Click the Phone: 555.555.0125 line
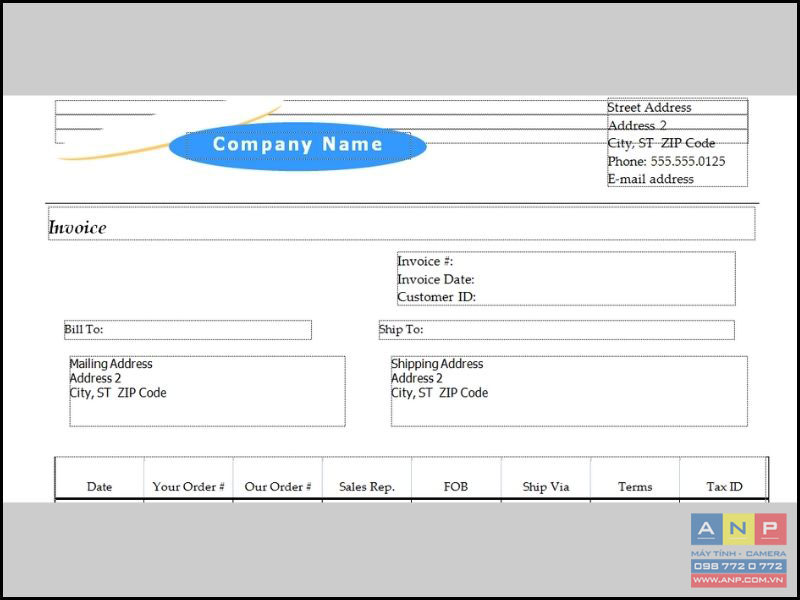 (x=666, y=161)
